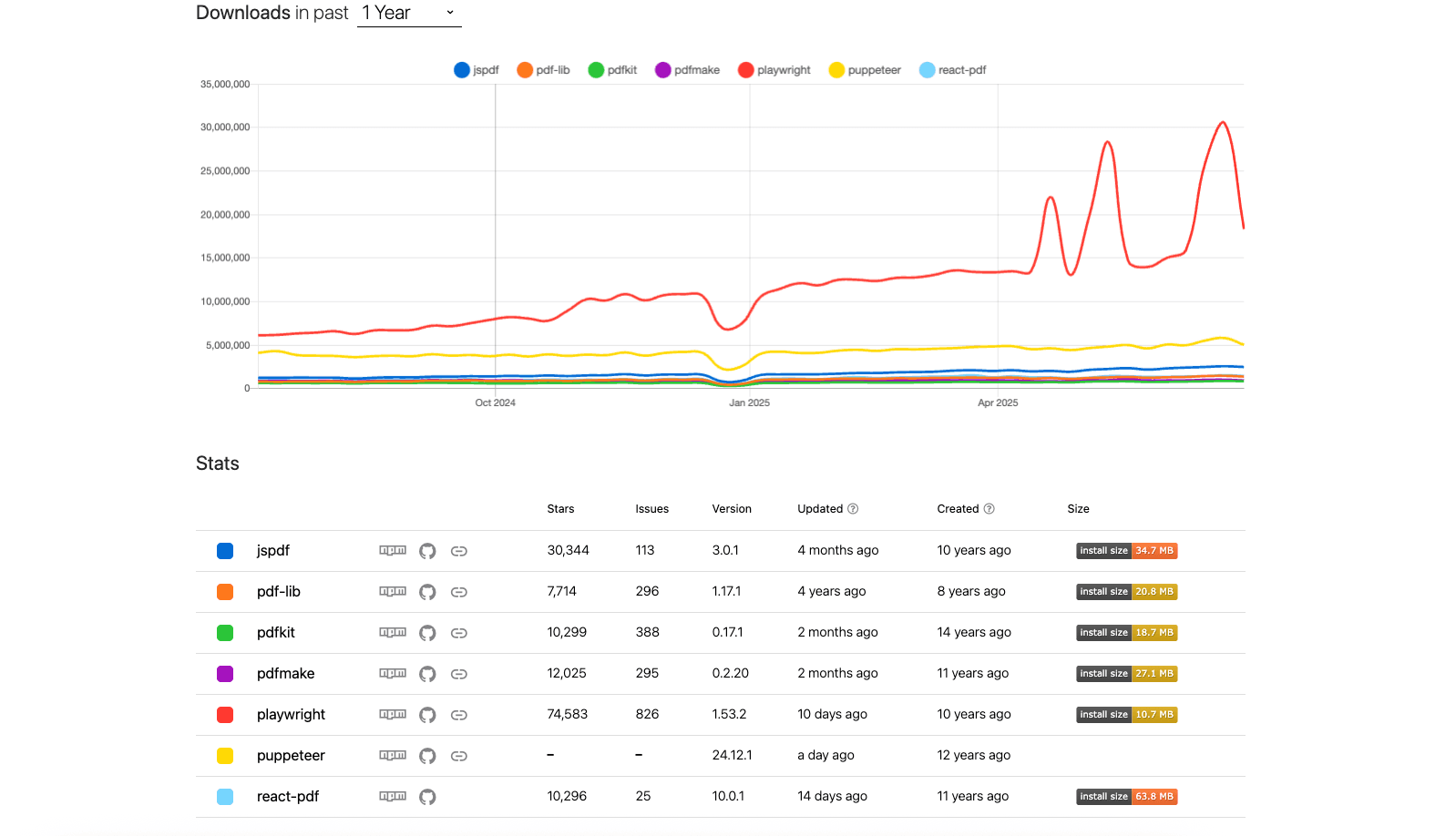Open the GitHub icon for react-pdf
Viewport: 1456px width, 836px height.
[x=427, y=797]
